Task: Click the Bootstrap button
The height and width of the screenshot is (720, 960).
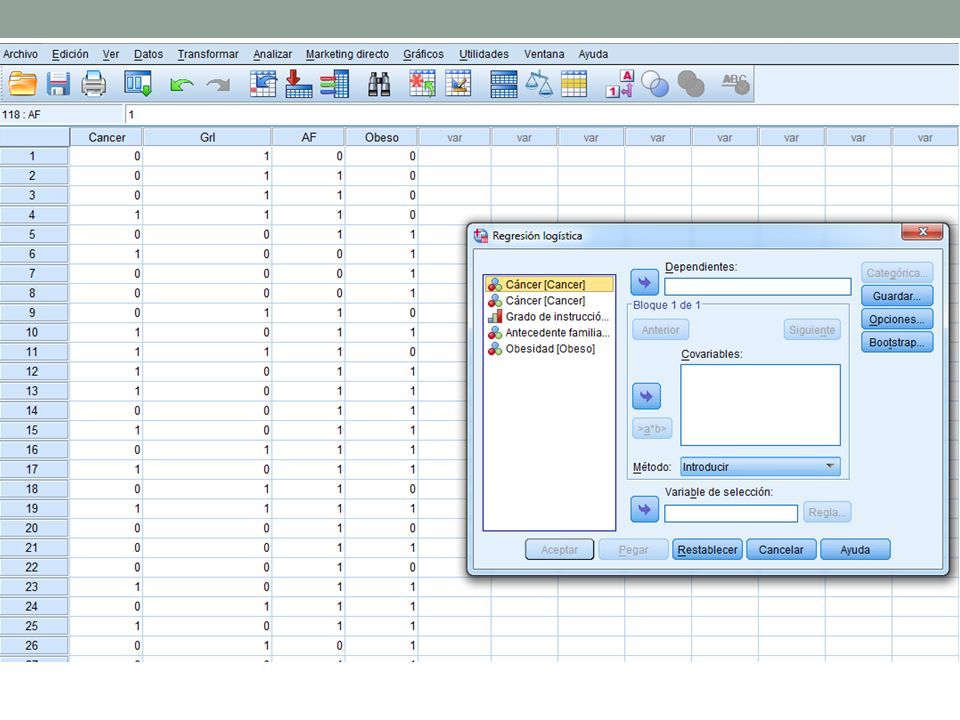Action: click(x=897, y=342)
